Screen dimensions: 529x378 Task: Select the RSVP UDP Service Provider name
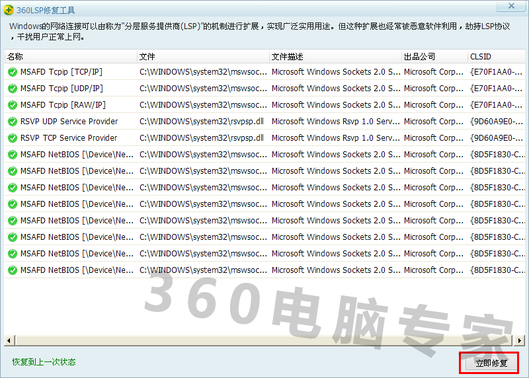pos(69,122)
